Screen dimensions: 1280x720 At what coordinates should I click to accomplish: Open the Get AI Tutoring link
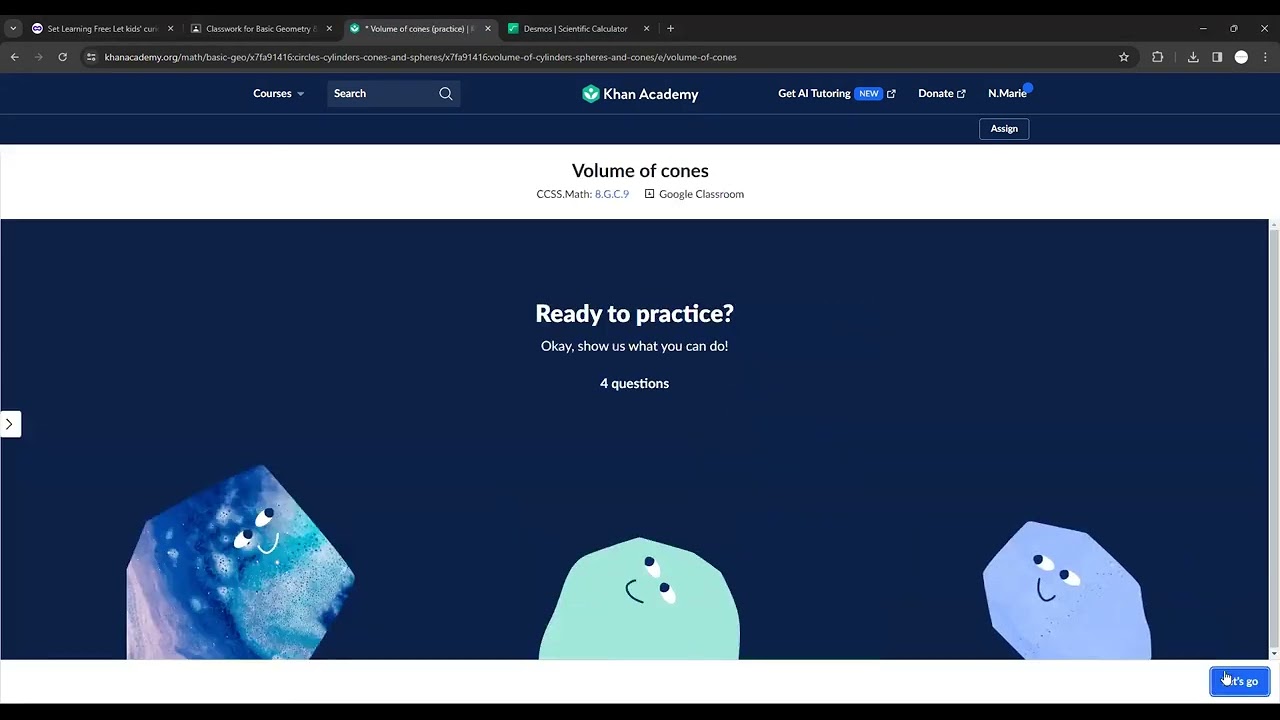837,93
